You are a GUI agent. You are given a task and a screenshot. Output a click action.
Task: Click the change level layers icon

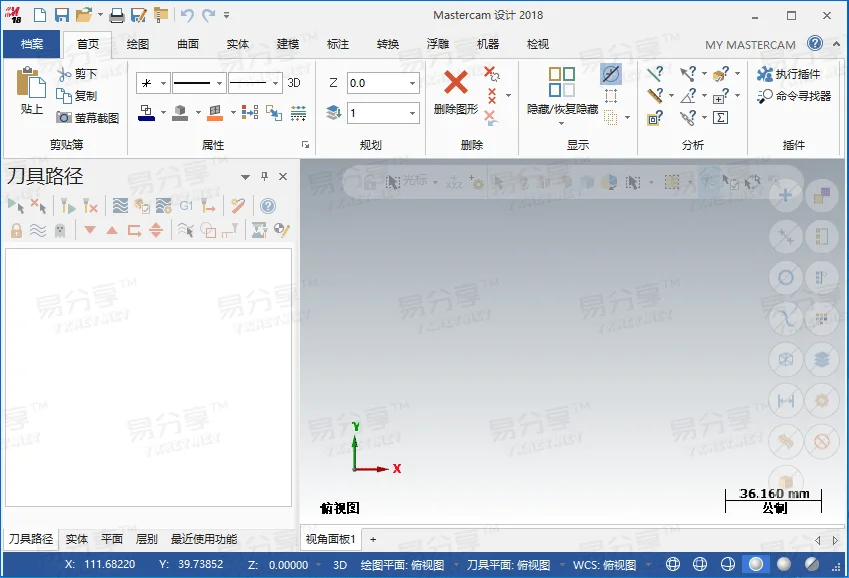pos(334,113)
